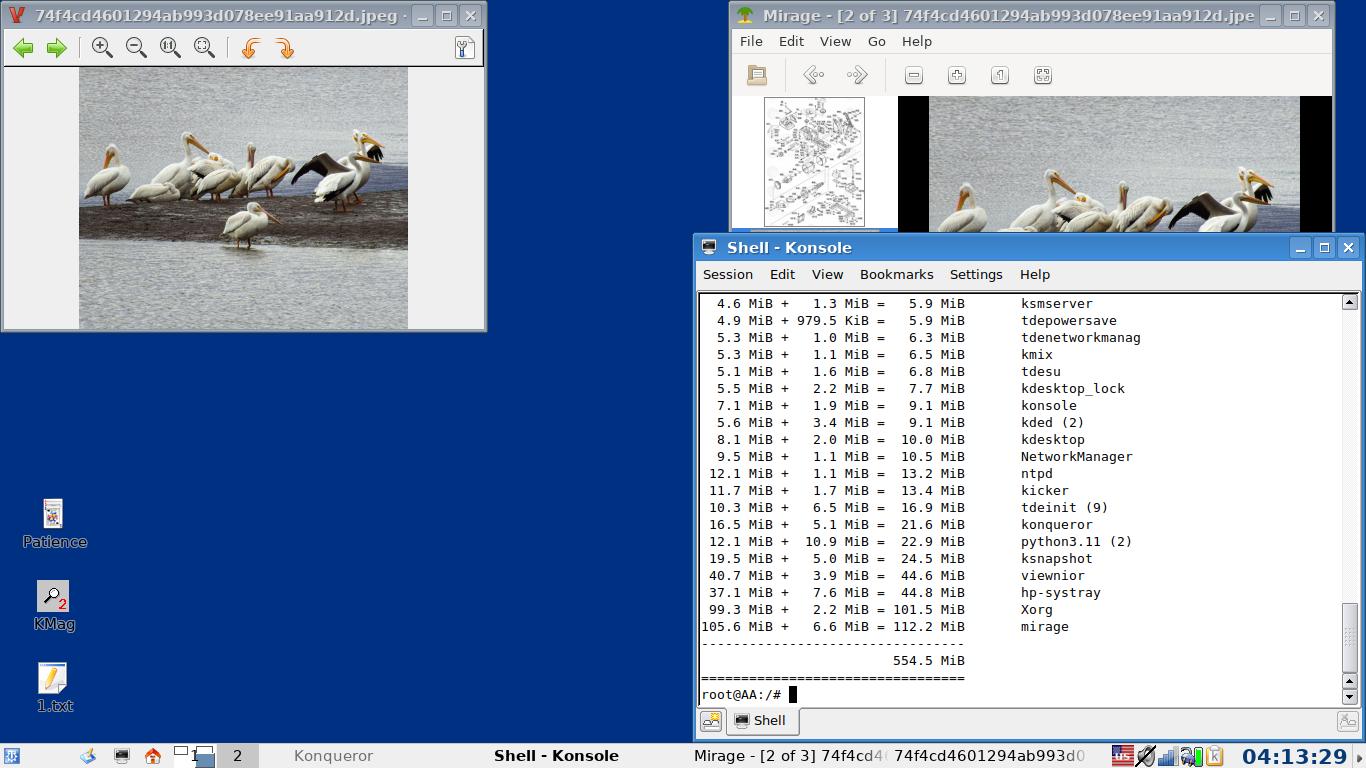Click '554.5 MiB' total in Konsole
Viewport: 1366px width, 768px height.
(x=929, y=661)
